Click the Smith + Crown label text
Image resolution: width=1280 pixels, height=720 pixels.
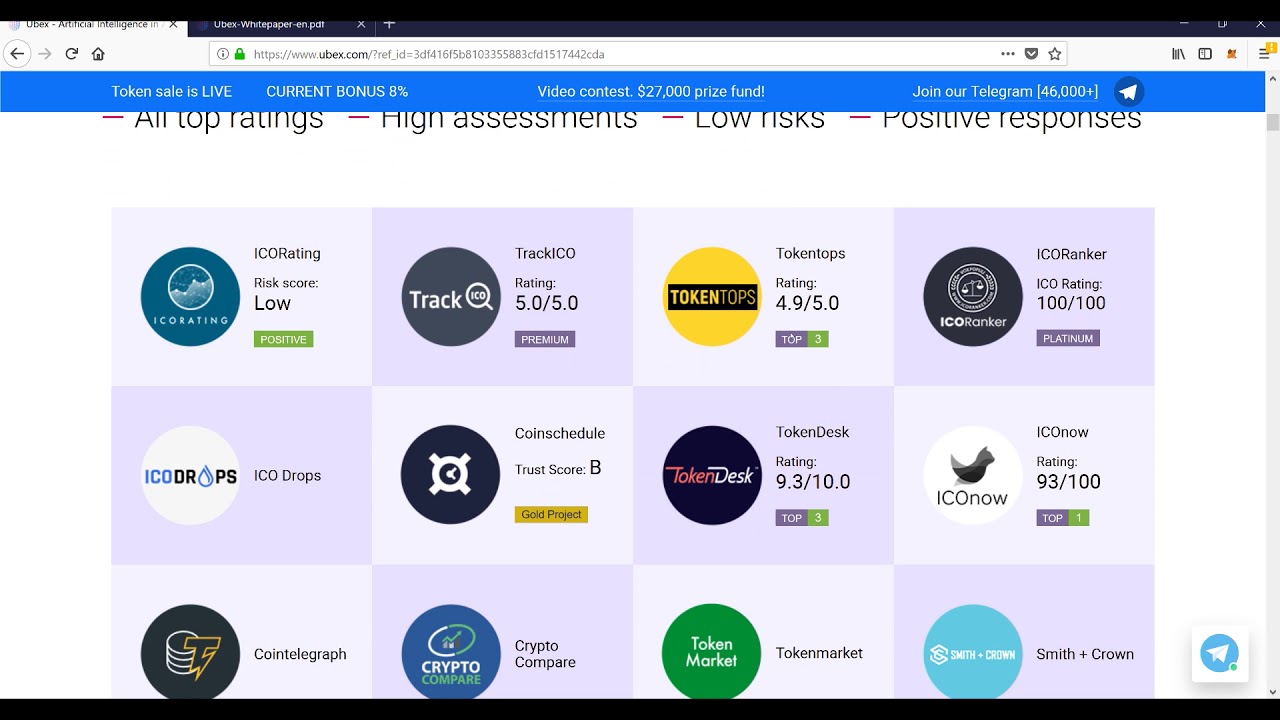[1085, 654]
